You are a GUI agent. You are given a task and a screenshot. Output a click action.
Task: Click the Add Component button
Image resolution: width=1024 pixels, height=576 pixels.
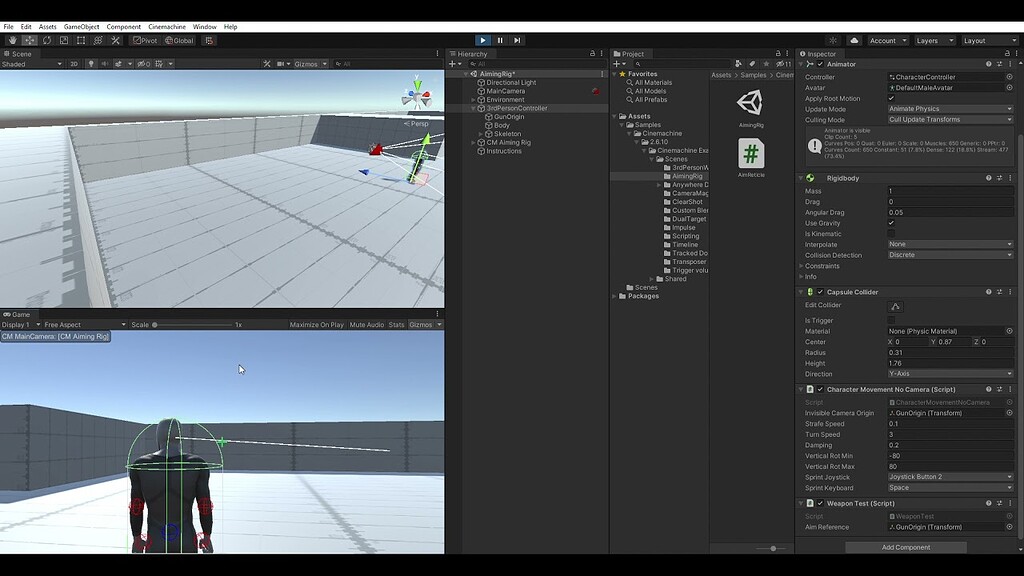[906, 547]
